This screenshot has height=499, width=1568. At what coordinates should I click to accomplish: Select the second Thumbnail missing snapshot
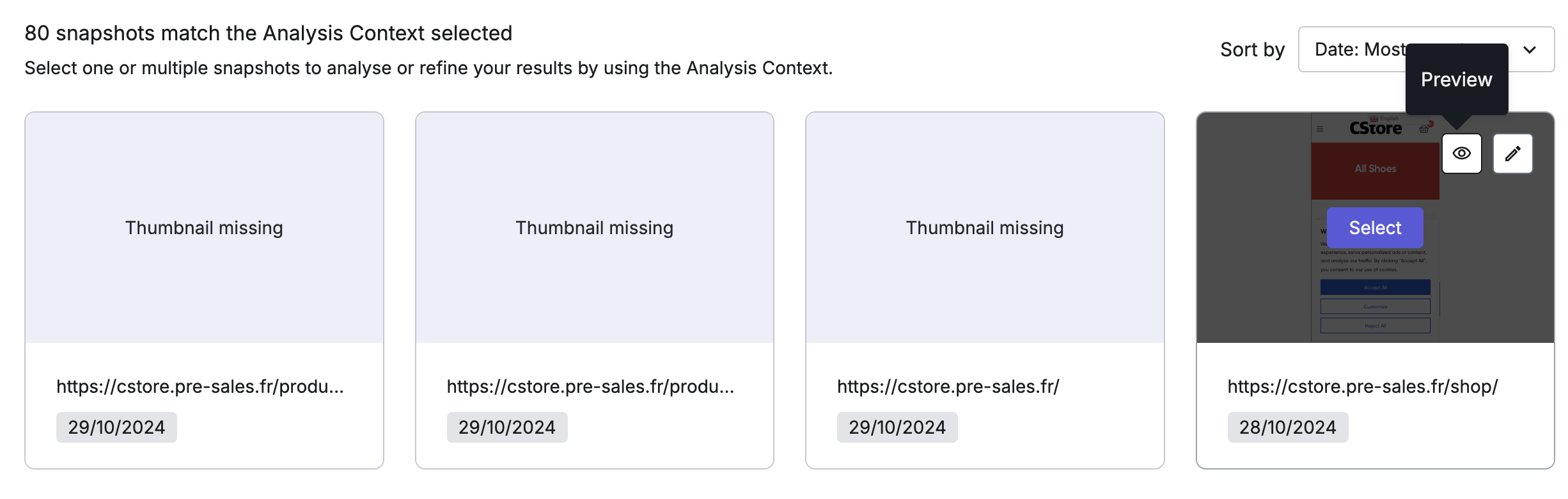[x=595, y=228]
